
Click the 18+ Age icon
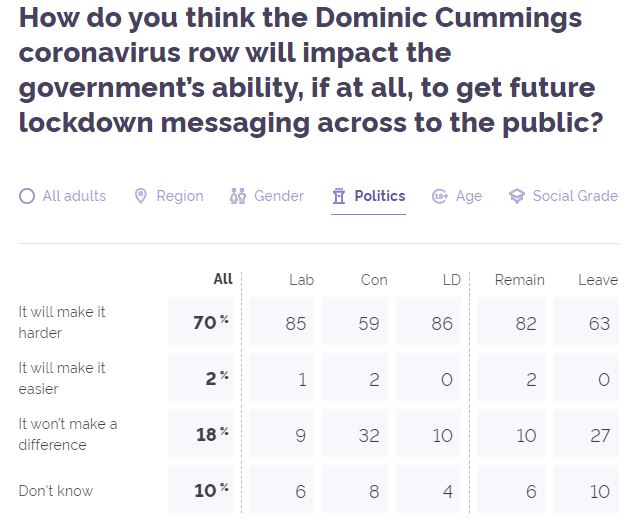[440, 196]
